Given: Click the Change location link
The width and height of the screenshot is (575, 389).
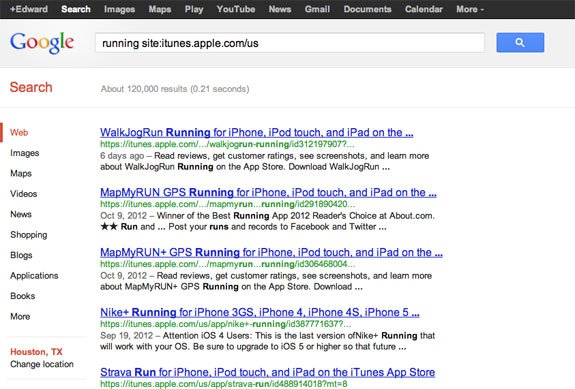Looking at the screenshot, I should pyautogui.click(x=42, y=364).
